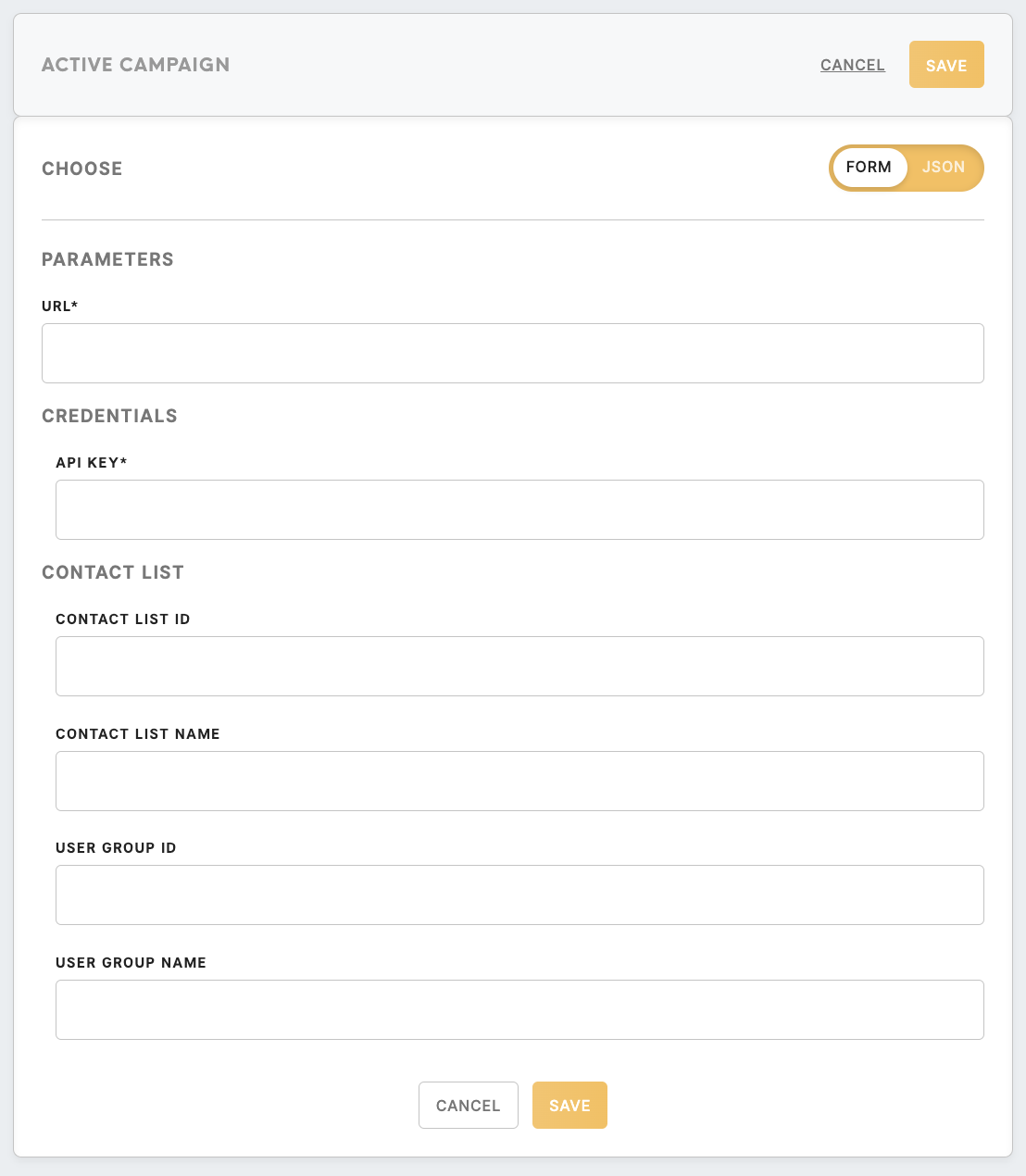Image resolution: width=1026 pixels, height=1176 pixels.
Task: Click the API KEY* field label
Action: pyautogui.click(x=91, y=463)
